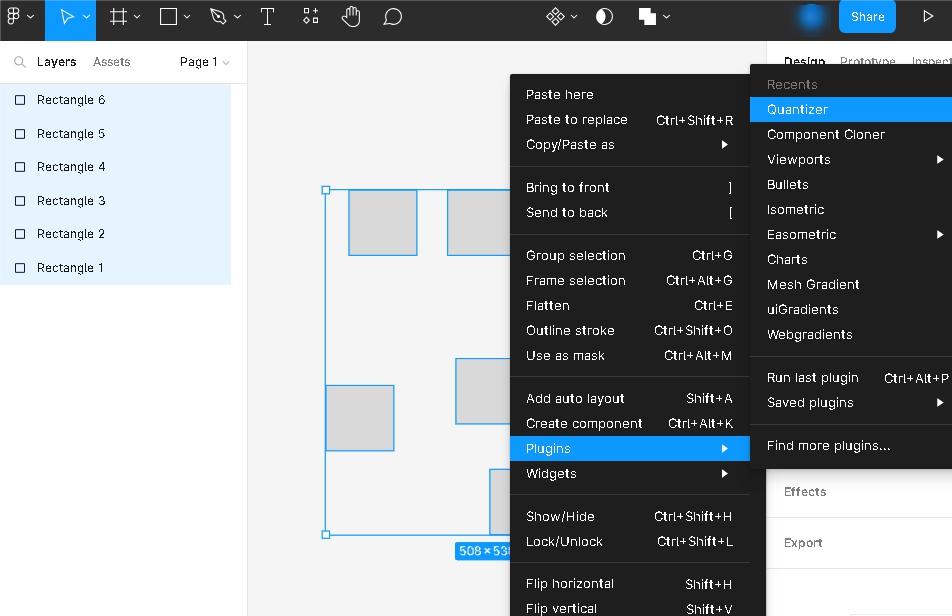Image resolution: width=952 pixels, height=616 pixels.
Task: Select the Frame tool
Action: coord(118,17)
